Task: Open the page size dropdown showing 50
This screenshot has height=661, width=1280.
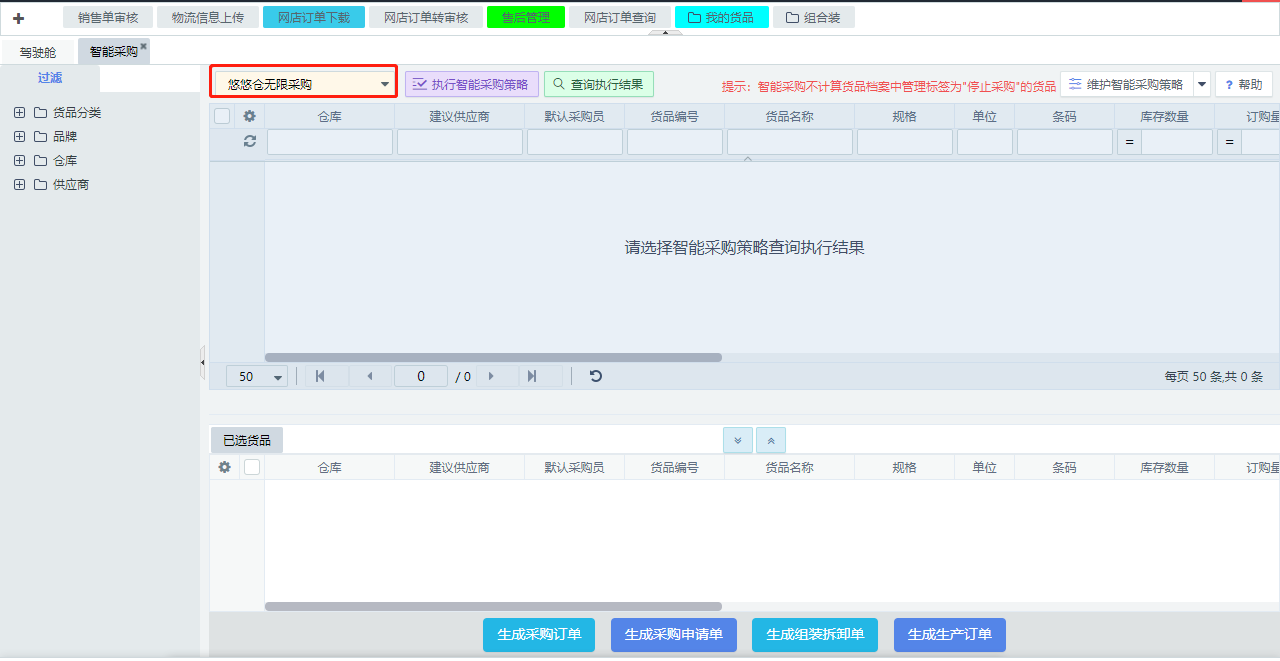Action: (x=257, y=377)
